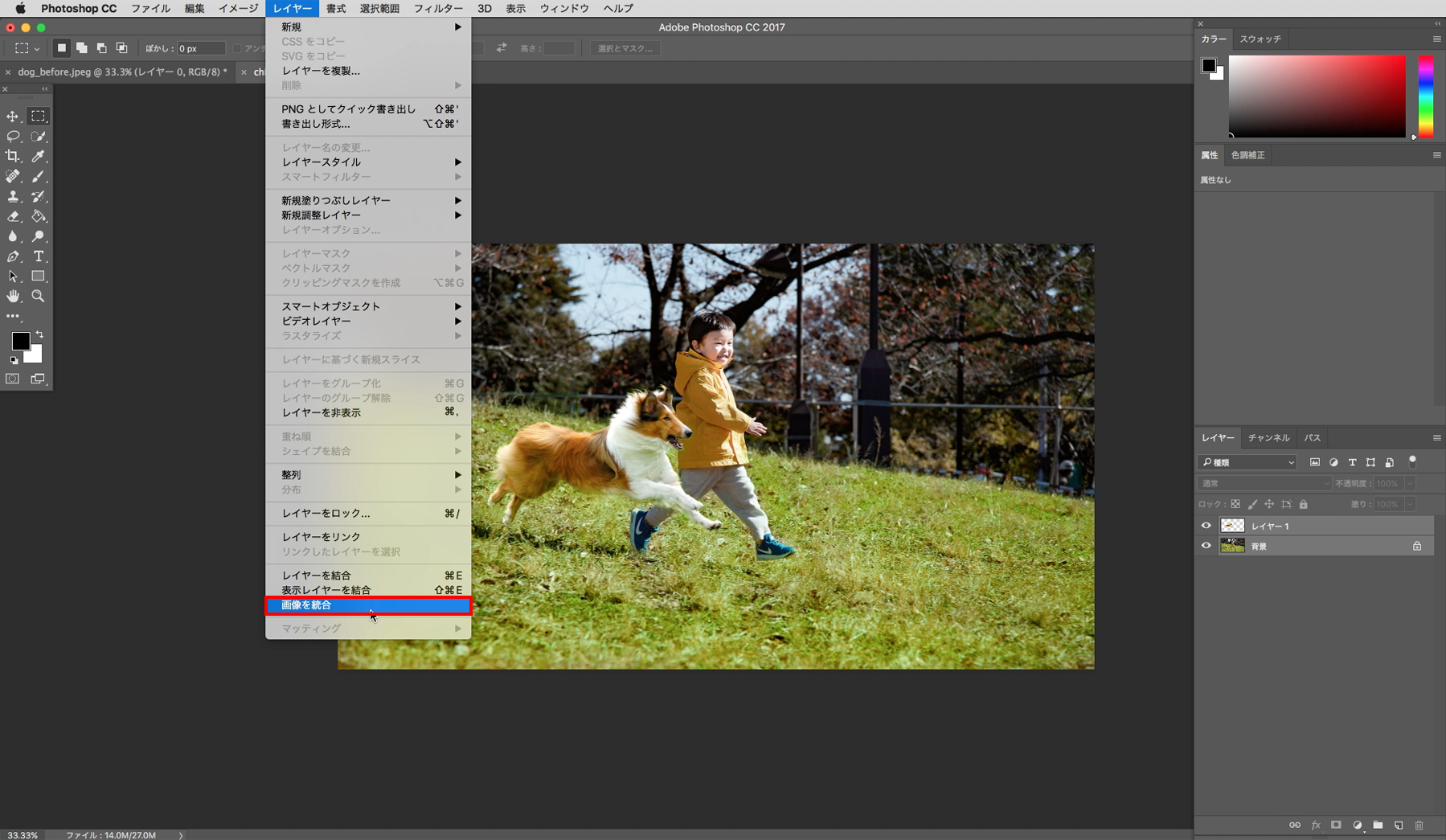Expand the レイヤースタイル submenu

(x=368, y=162)
